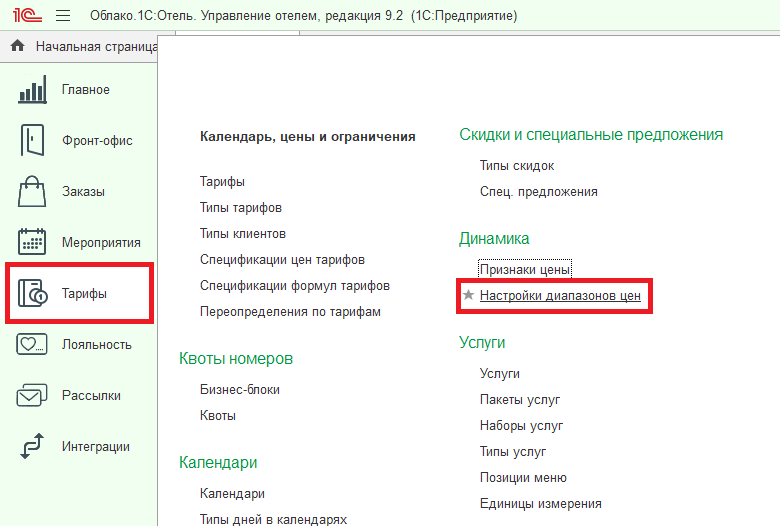This screenshot has width=780, height=526.
Task: Click the Тарифы price document icon
Action: pos(32,293)
